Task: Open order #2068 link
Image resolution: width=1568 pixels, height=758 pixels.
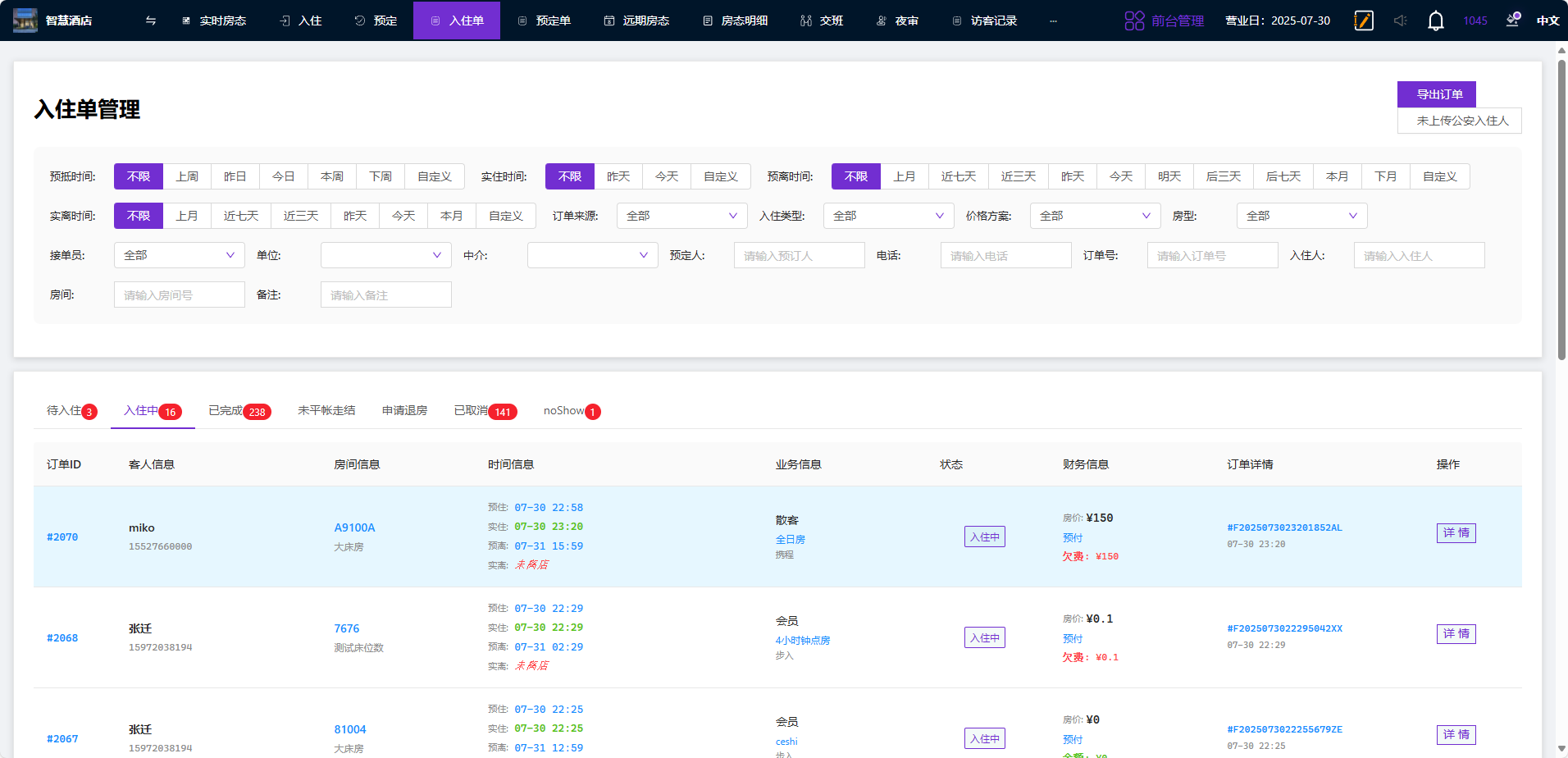Action: [62, 637]
